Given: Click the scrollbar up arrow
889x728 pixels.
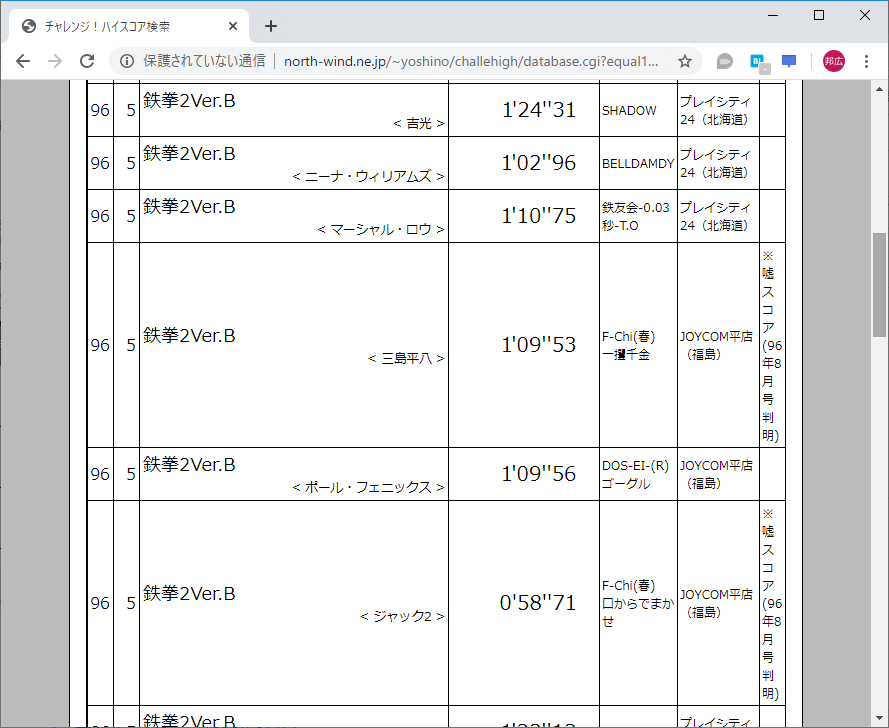Looking at the screenshot, I should click(x=879, y=88).
